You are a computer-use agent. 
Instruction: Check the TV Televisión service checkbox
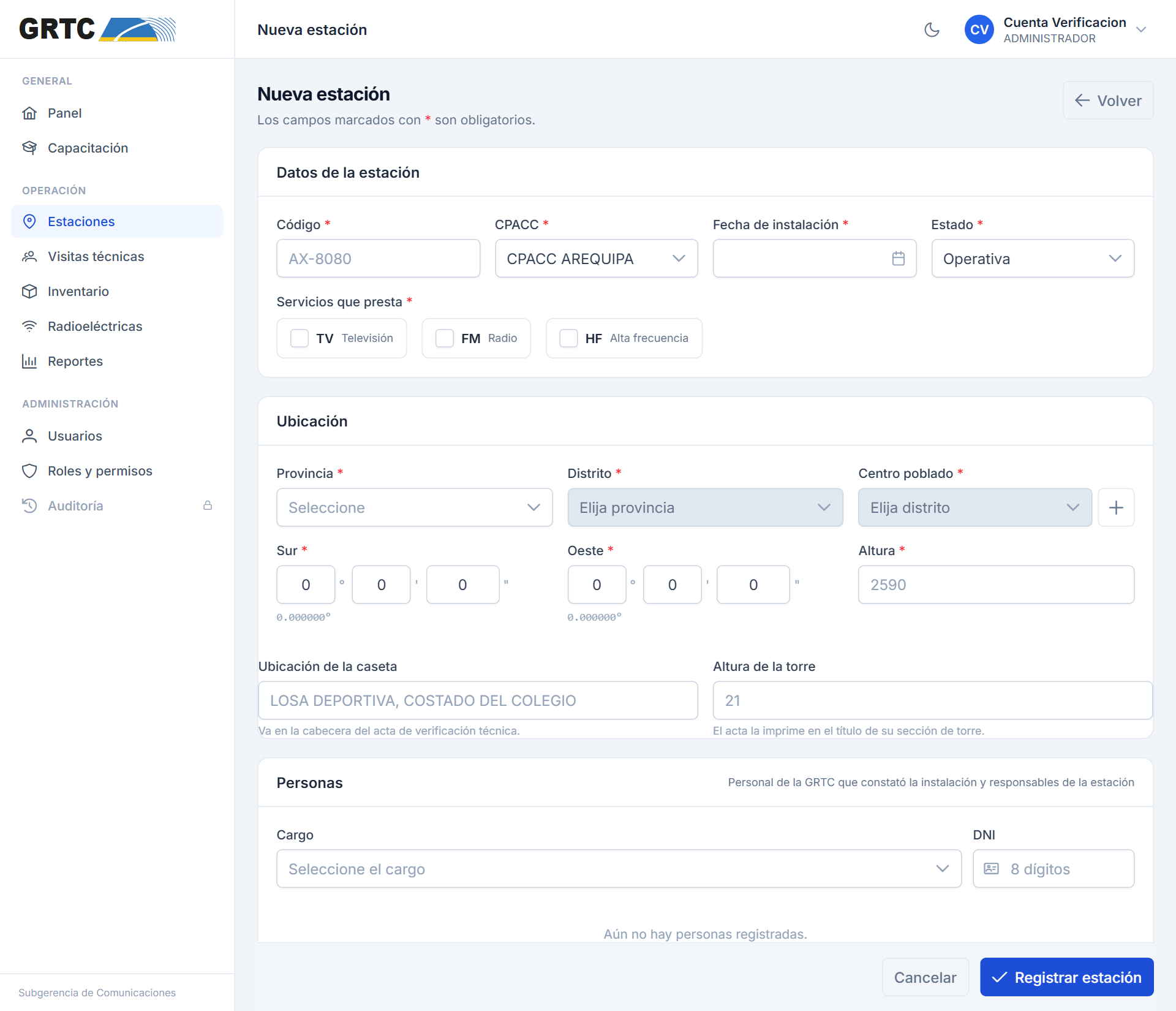(299, 338)
